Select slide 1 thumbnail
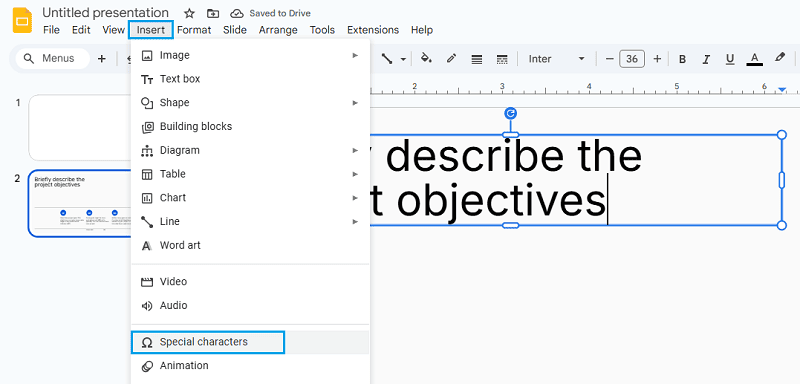 point(80,127)
